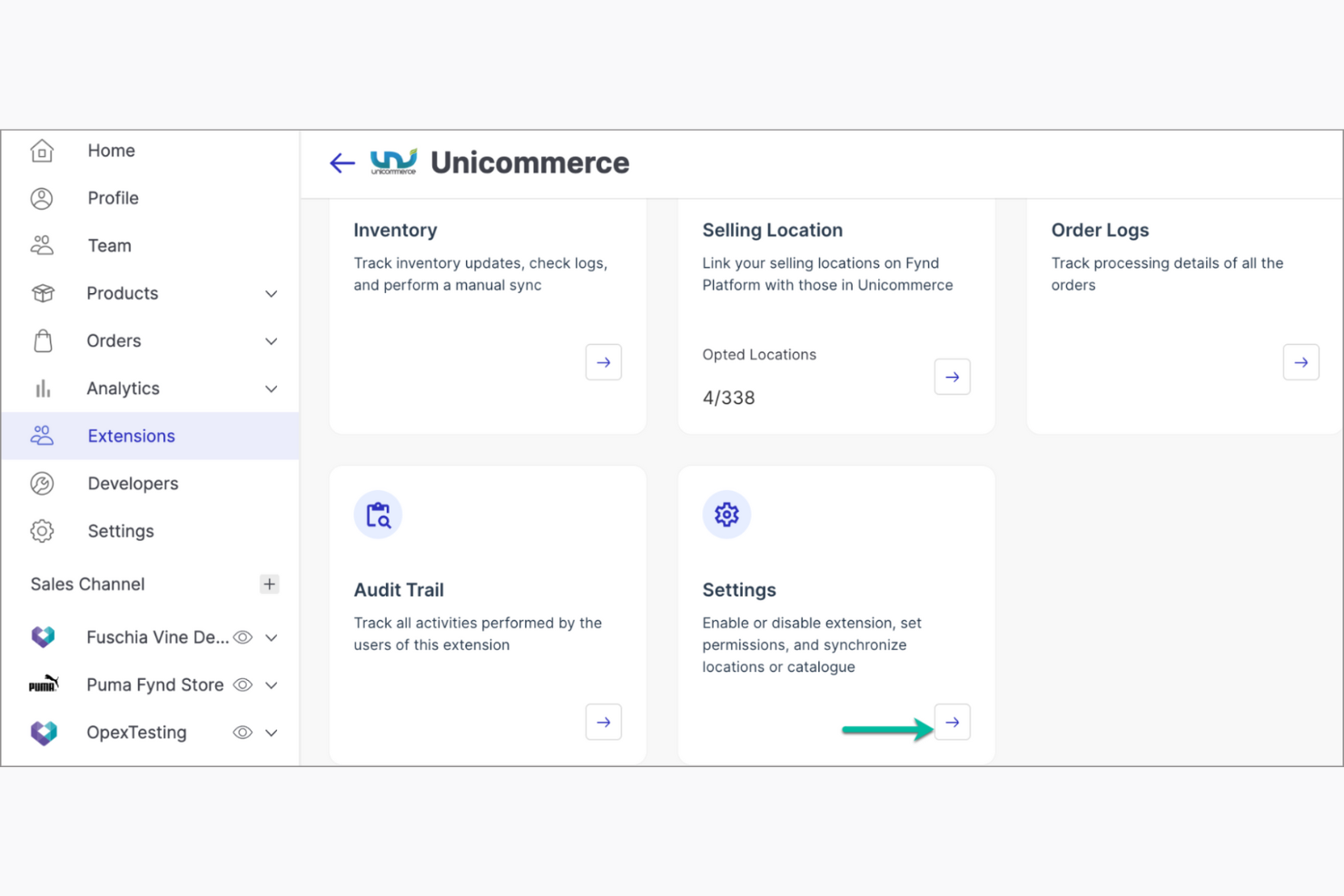Viewport: 1344px width, 896px height.
Task: Click the Puma store logo
Action: click(44, 684)
